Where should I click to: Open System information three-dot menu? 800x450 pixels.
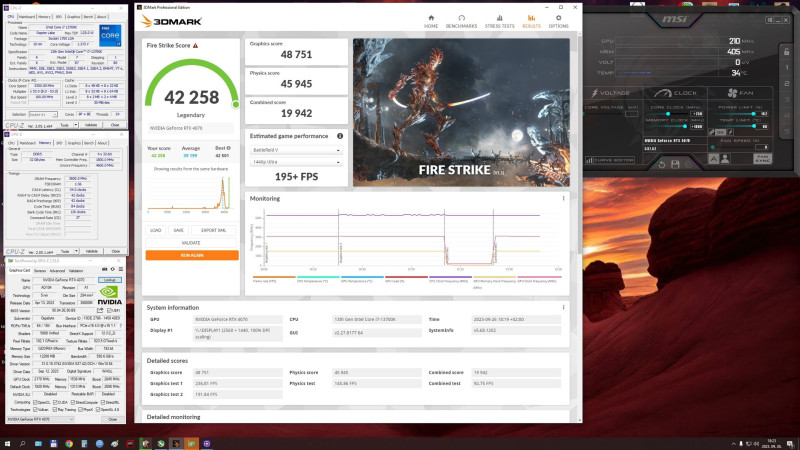click(563, 308)
